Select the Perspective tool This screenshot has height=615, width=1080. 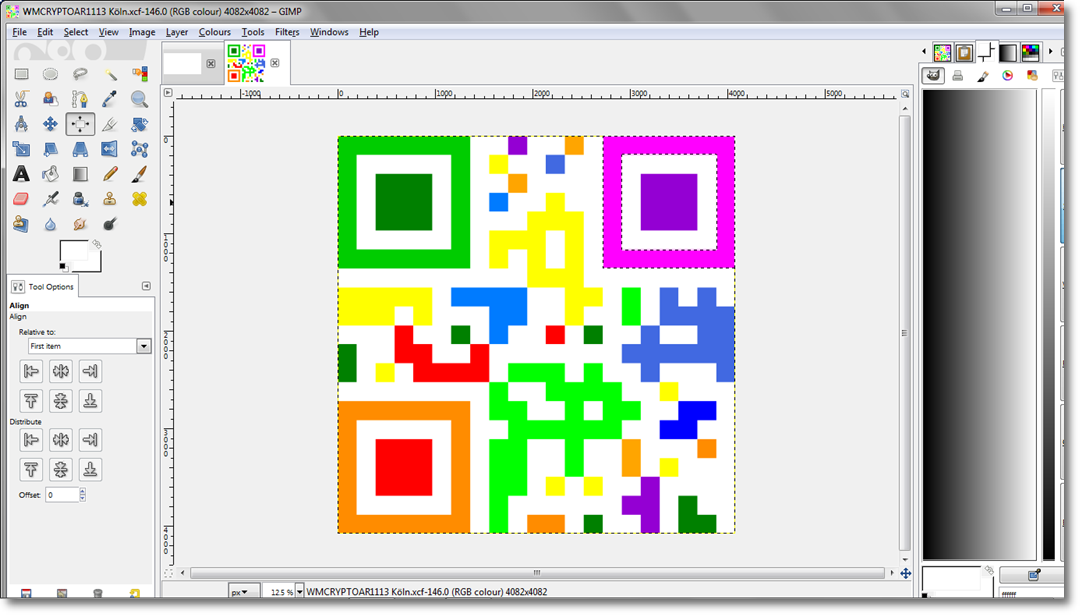point(80,149)
